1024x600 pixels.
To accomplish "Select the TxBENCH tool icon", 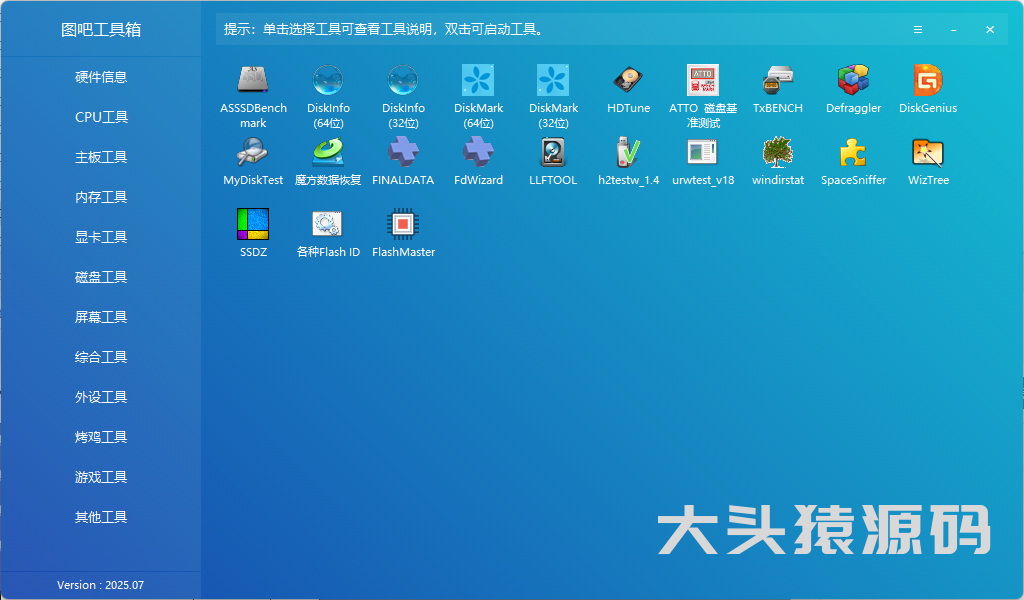I will [x=778, y=80].
